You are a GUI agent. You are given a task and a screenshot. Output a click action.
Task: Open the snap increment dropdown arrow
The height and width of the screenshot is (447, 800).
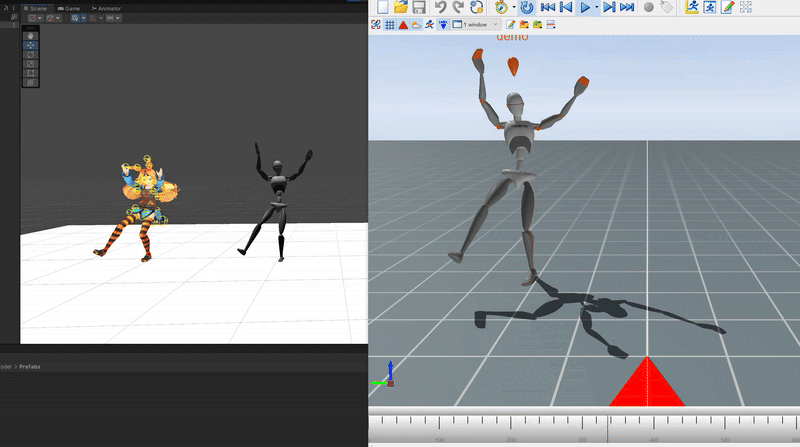pyautogui.click(x=118, y=18)
